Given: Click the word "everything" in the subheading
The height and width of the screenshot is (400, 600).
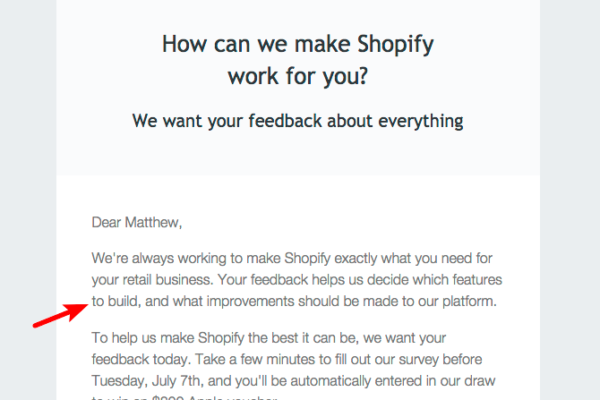Looking at the screenshot, I should (421, 122).
